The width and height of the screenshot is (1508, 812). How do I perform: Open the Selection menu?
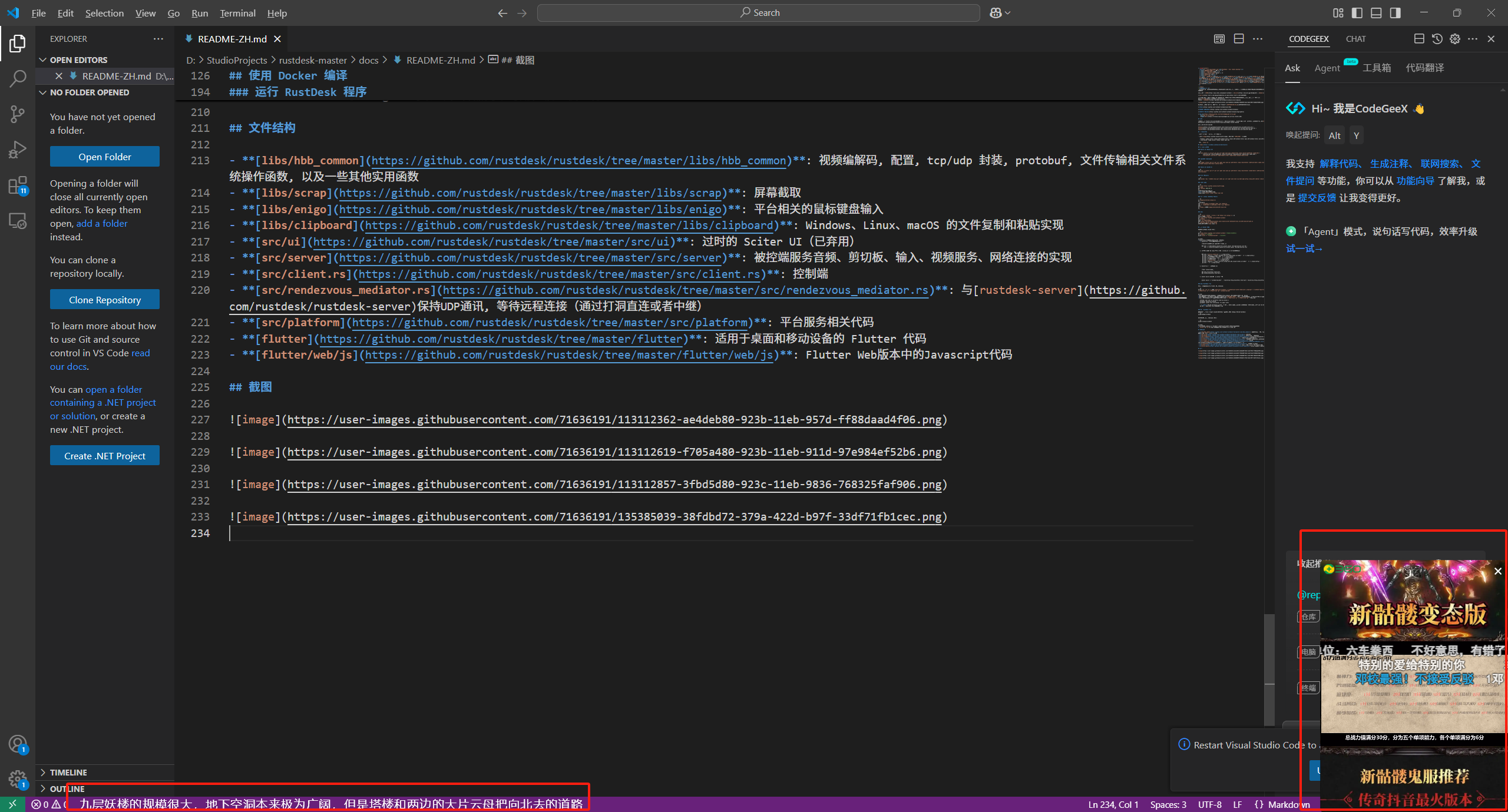[104, 13]
